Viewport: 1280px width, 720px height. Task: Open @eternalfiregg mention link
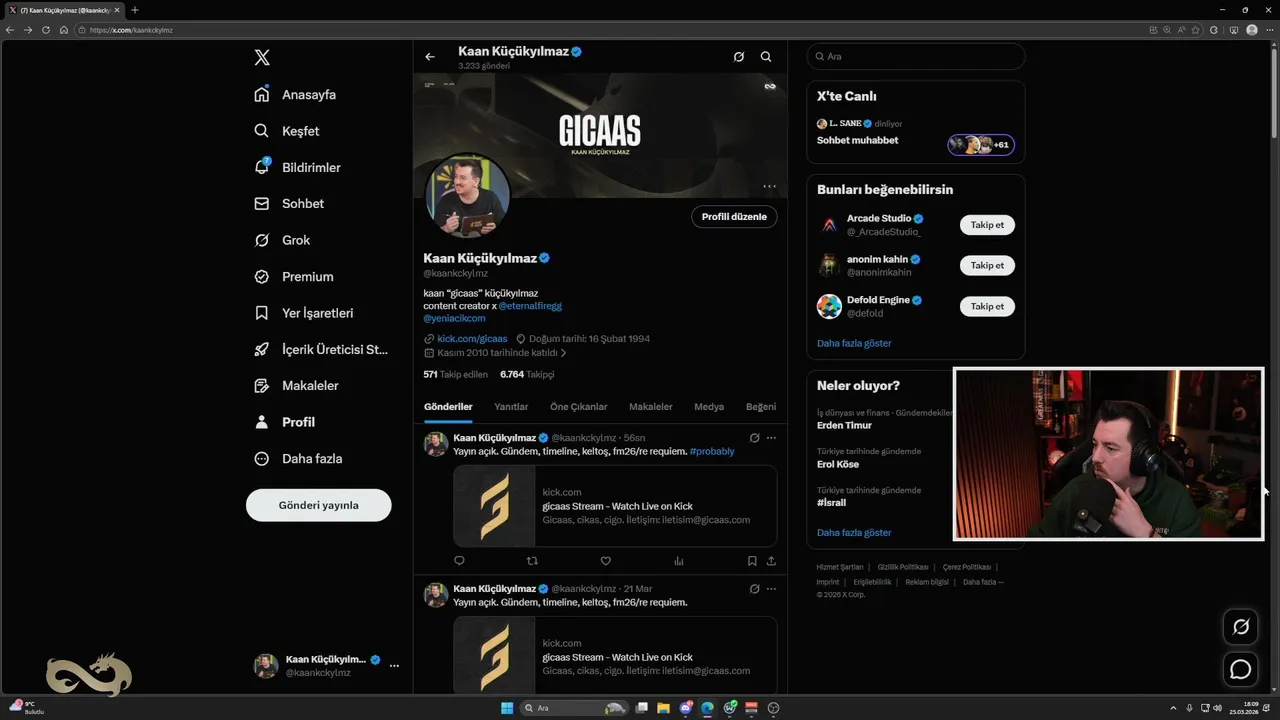click(x=530, y=306)
